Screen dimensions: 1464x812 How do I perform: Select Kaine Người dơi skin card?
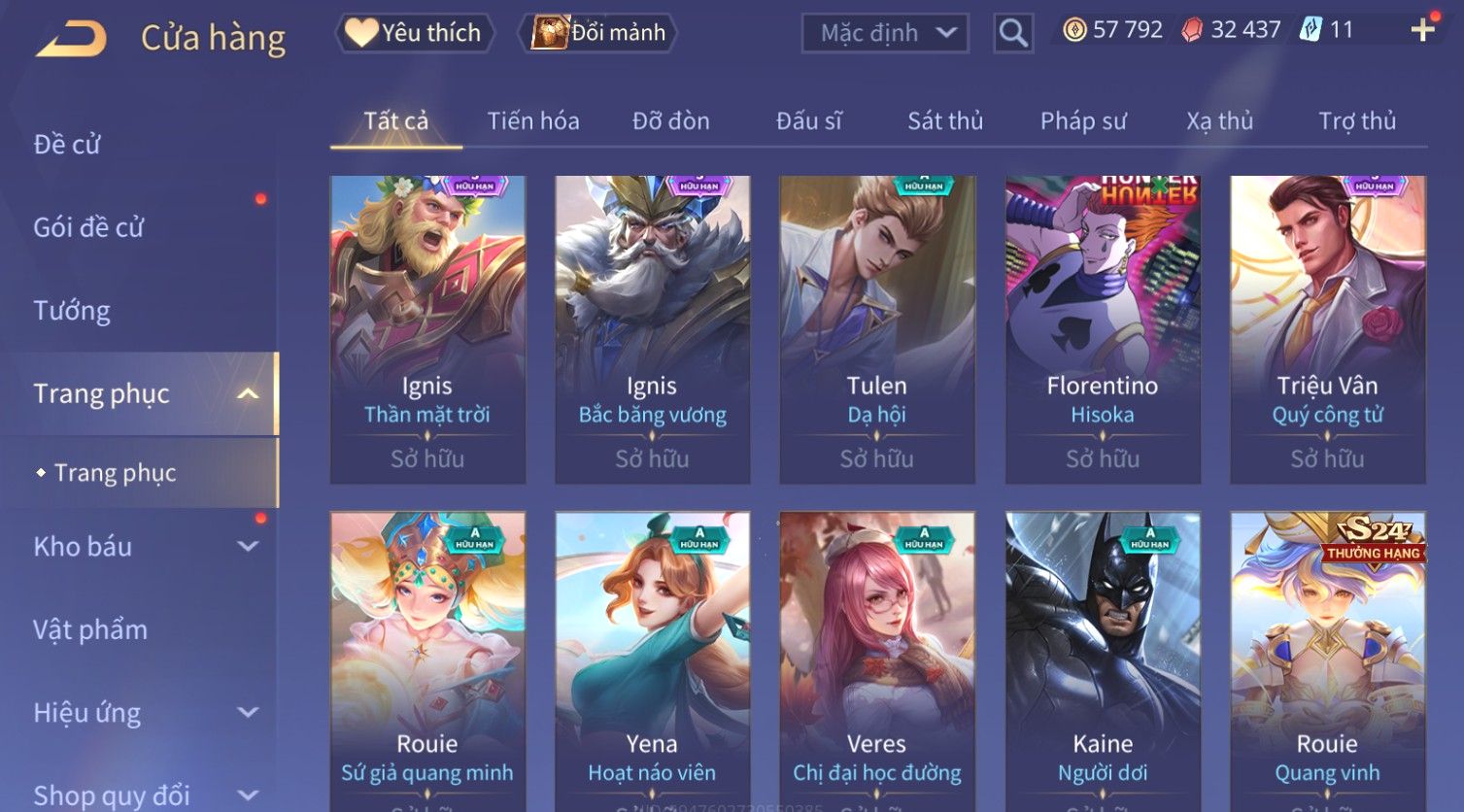[1103, 661]
